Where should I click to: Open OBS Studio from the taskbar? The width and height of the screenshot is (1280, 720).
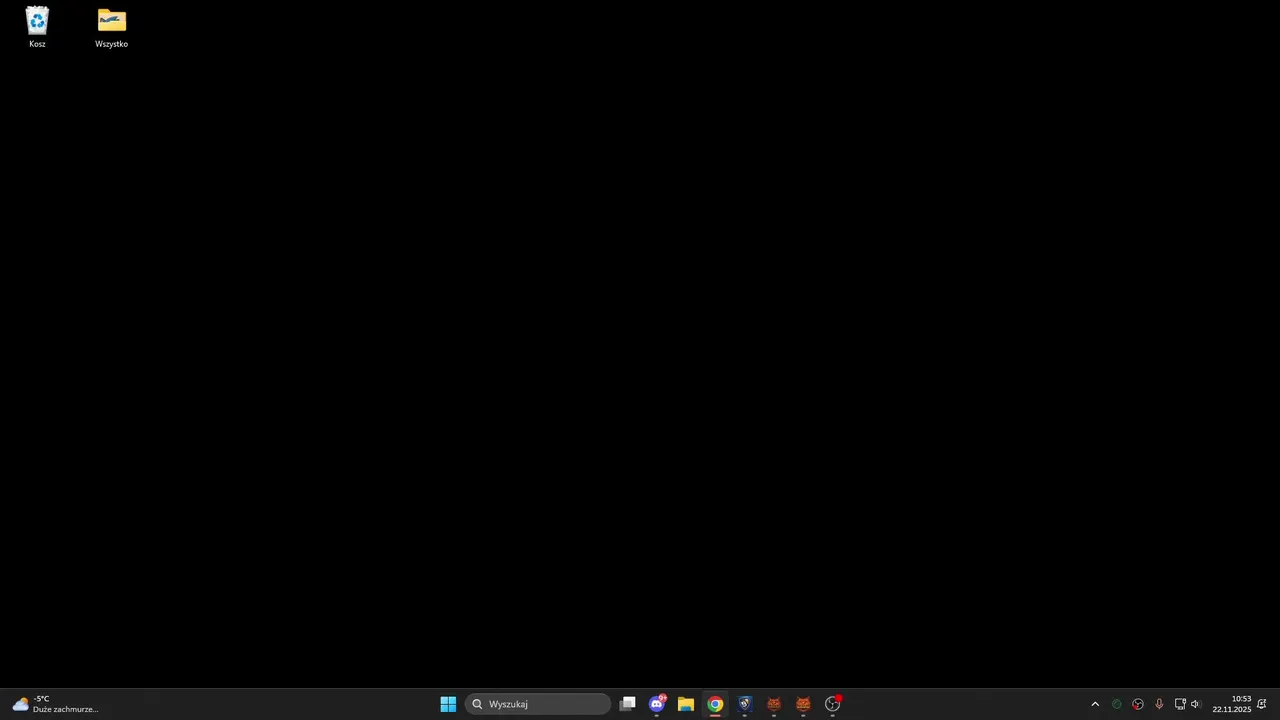tap(832, 704)
